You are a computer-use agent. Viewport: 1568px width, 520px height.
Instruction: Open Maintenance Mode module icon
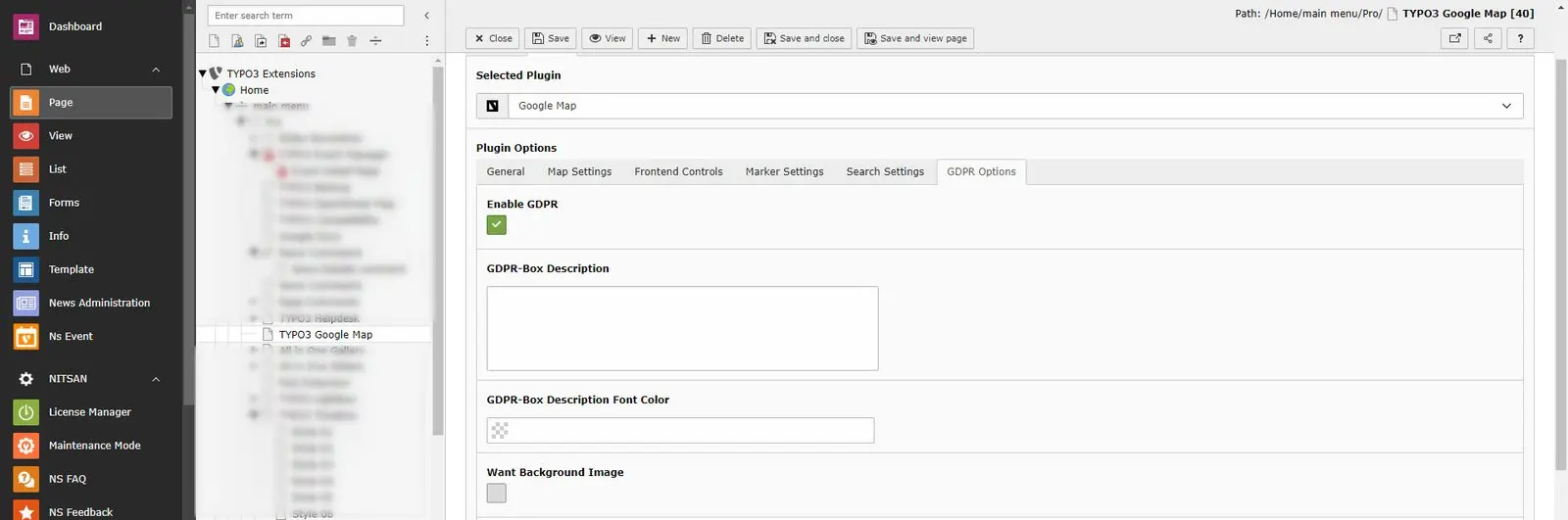pyautogui.click(x=25, y=446)
